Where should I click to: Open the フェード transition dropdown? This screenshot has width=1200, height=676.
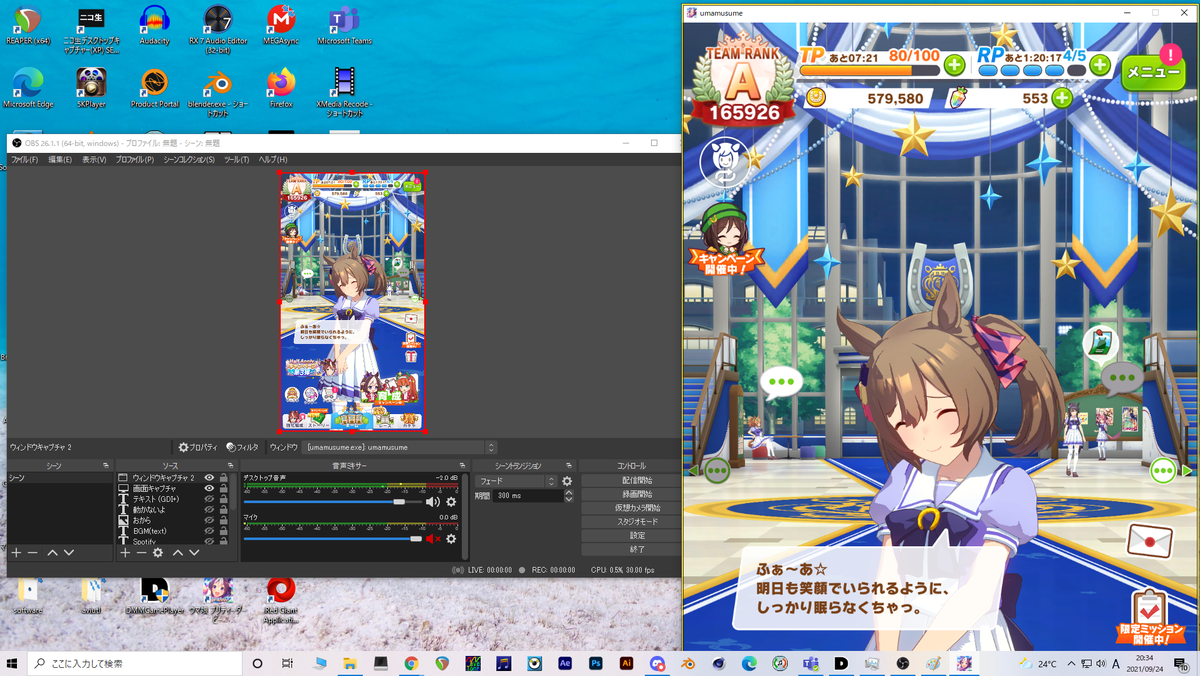516,481
